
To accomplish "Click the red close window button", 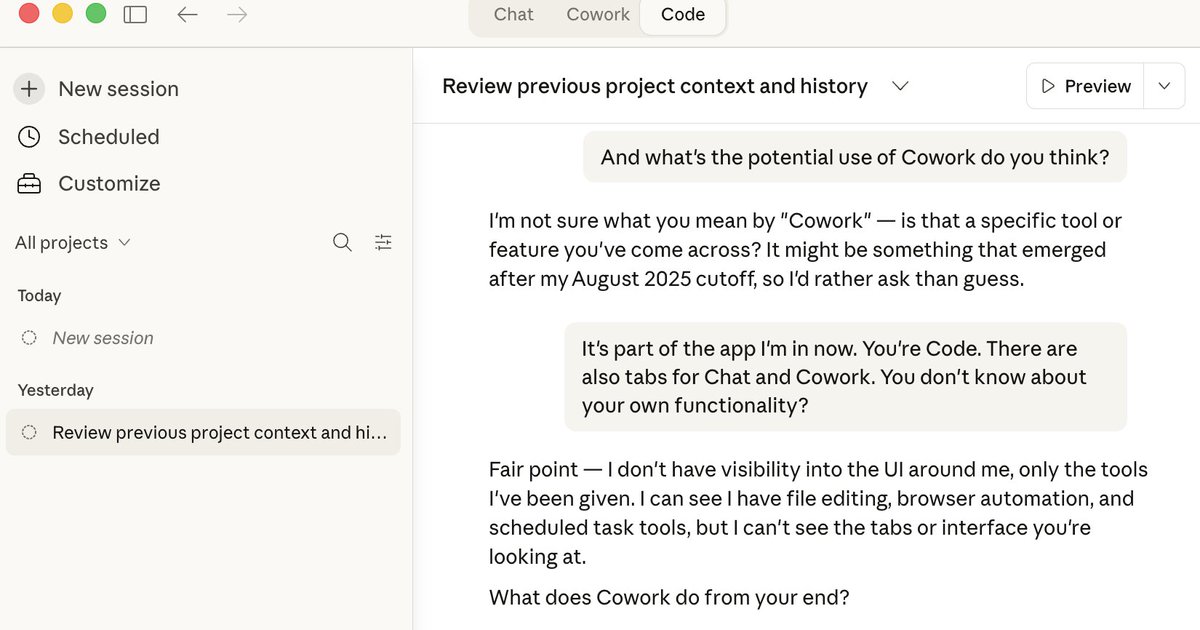I will point(29,14).
